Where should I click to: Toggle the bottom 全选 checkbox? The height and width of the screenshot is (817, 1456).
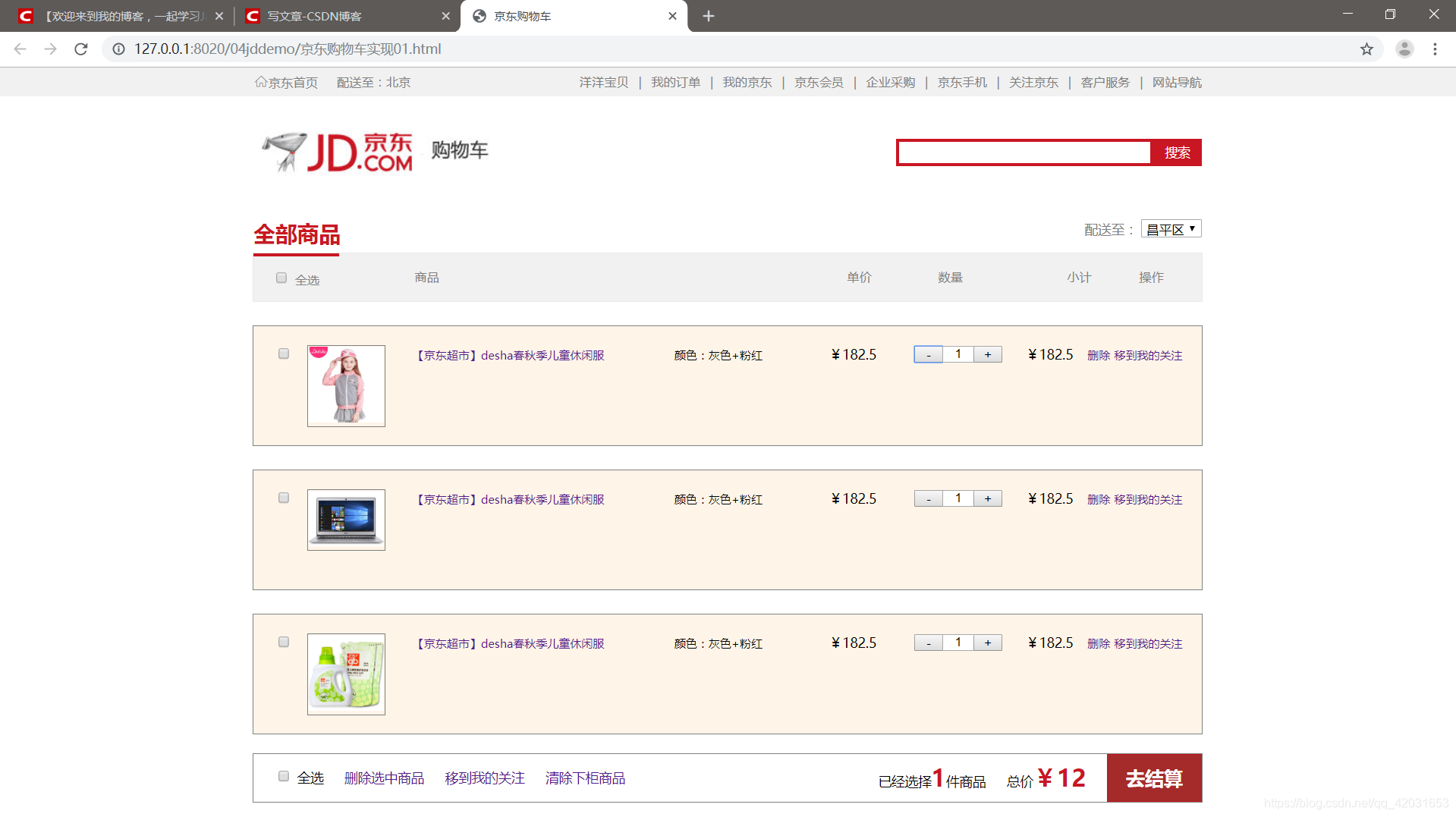284,776
